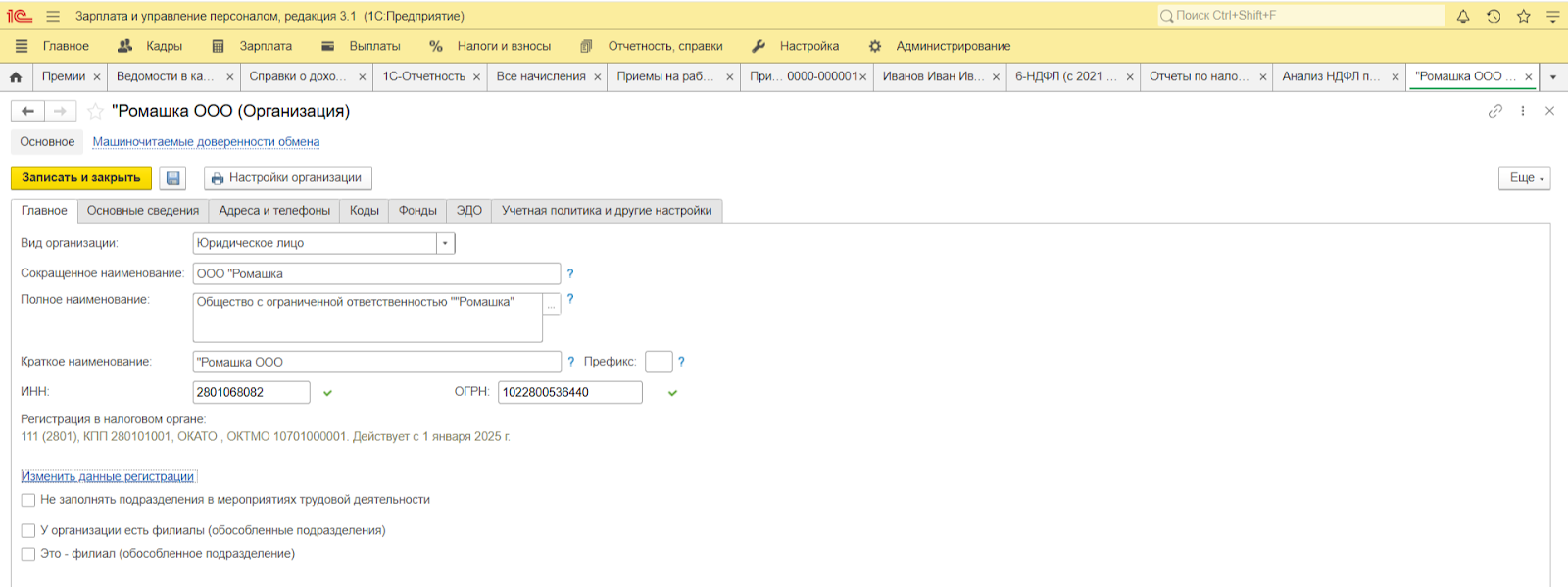1568x587 pixels.
Task: Focus the ИНН input field
Action: [x=252, y=392]
